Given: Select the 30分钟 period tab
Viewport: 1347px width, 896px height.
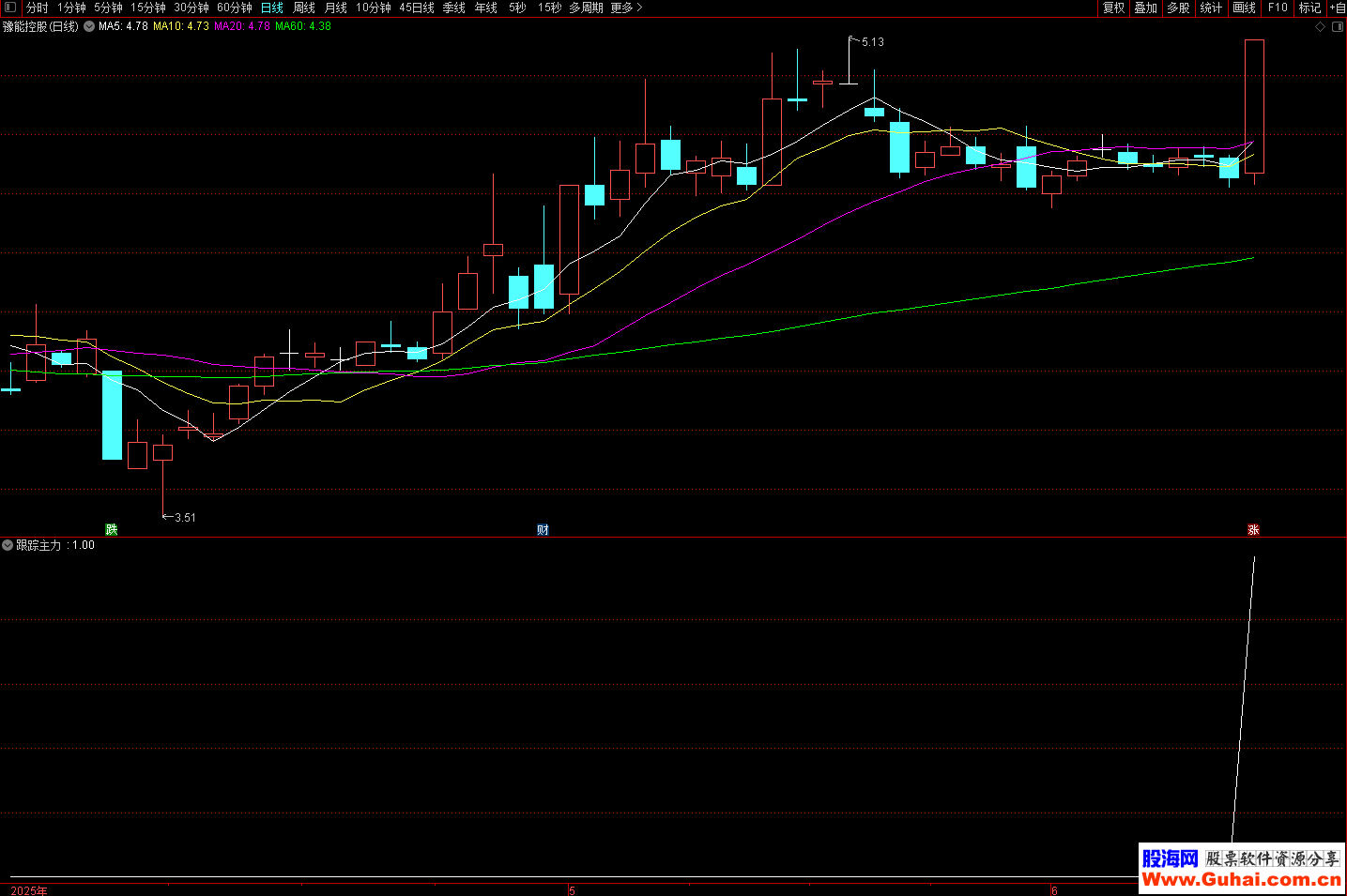Looking at the screenshot, I should point(191,8).
